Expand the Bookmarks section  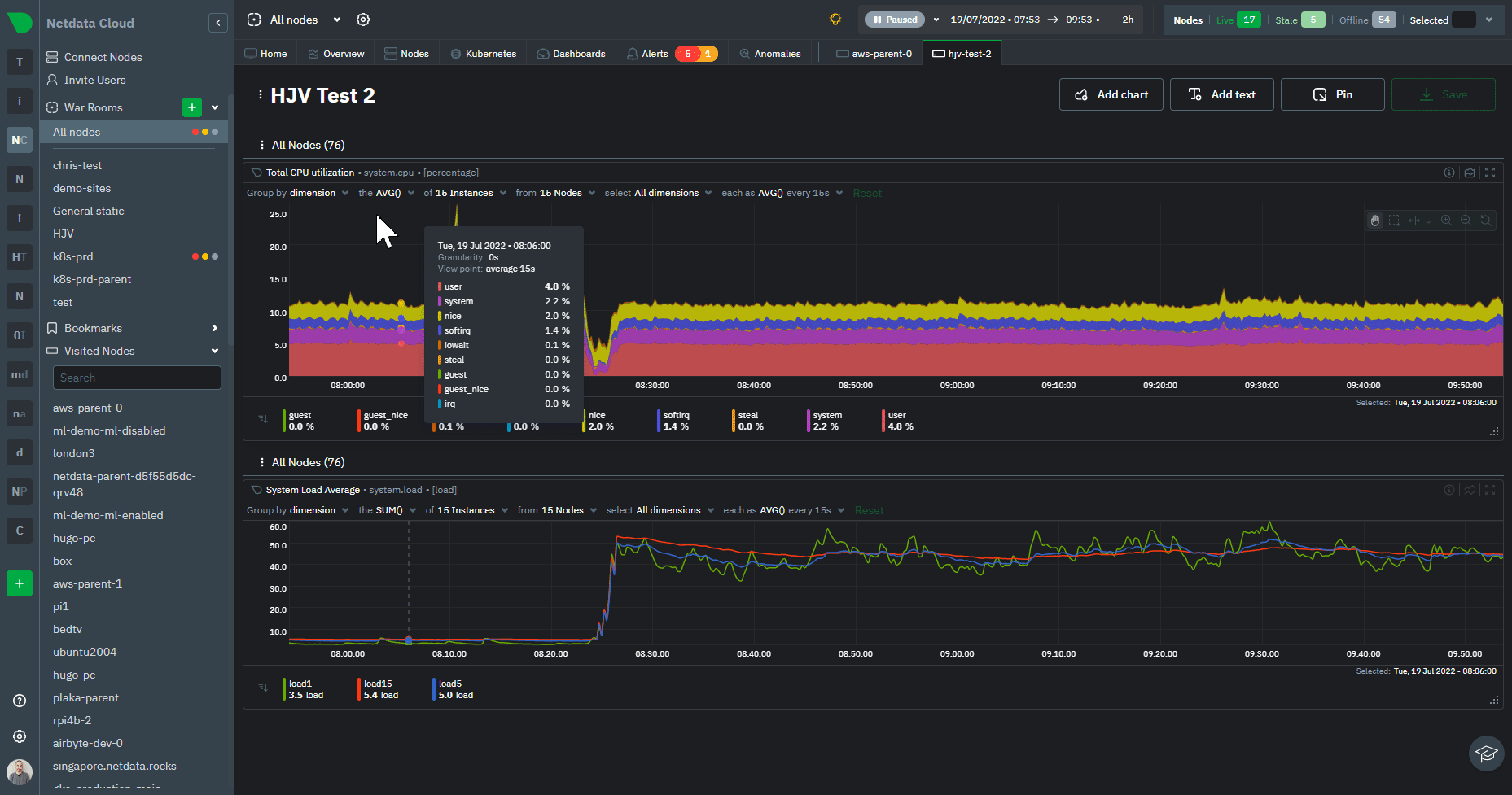click(x=215, y=328)
